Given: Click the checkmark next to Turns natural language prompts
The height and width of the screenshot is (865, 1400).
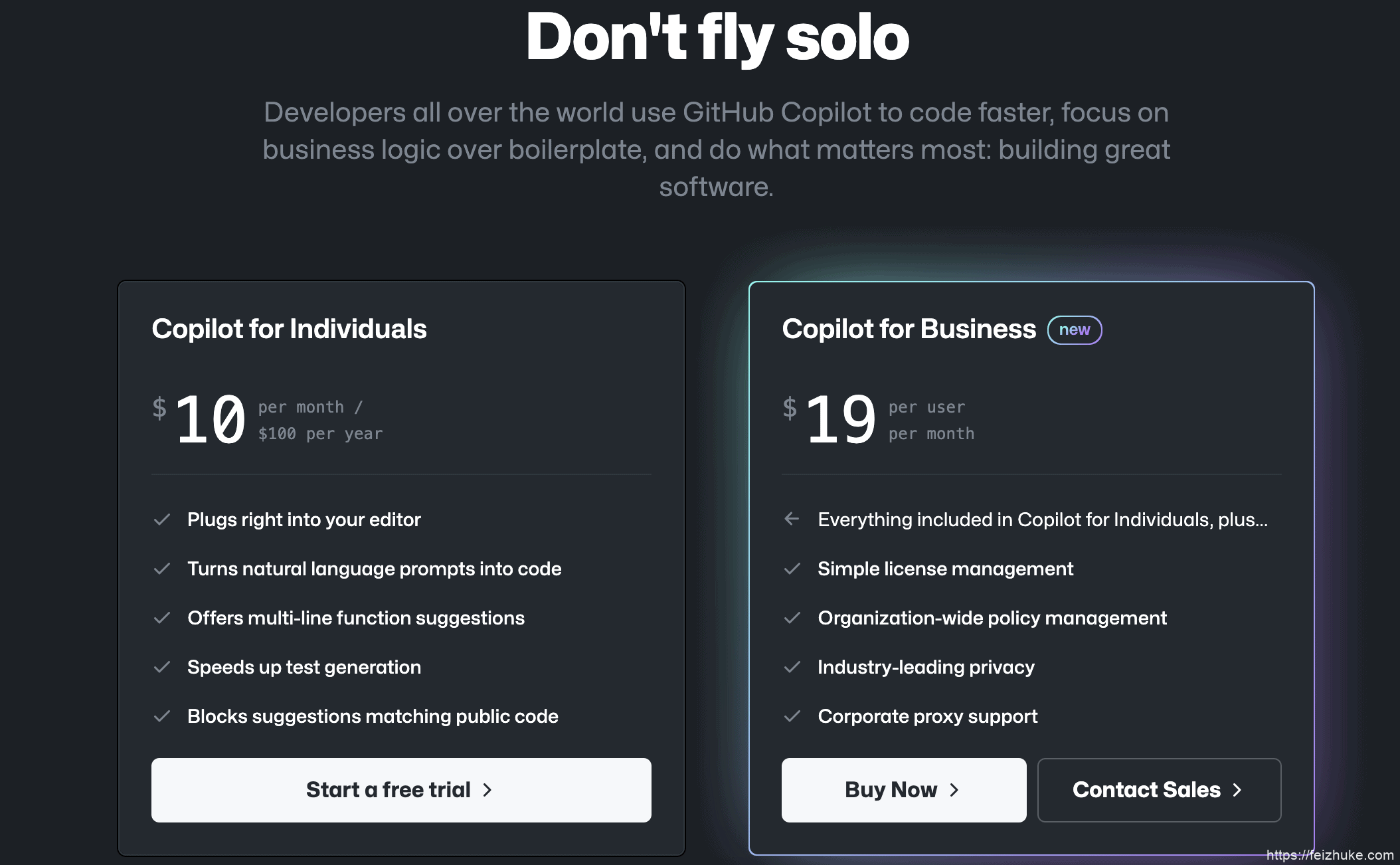Looking at the screenshot, I should pyautogui.click(x=162, y=569).
